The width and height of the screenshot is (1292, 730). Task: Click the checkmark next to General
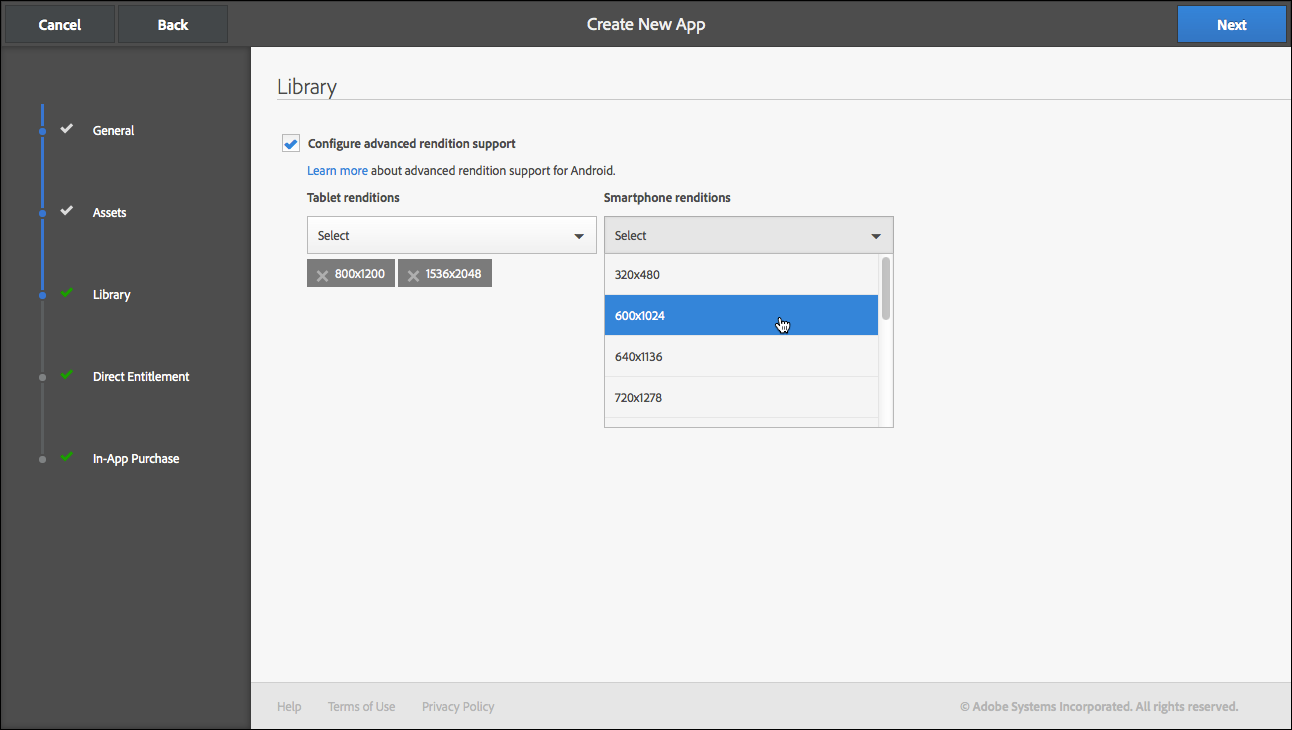click(x=66, y=128)
